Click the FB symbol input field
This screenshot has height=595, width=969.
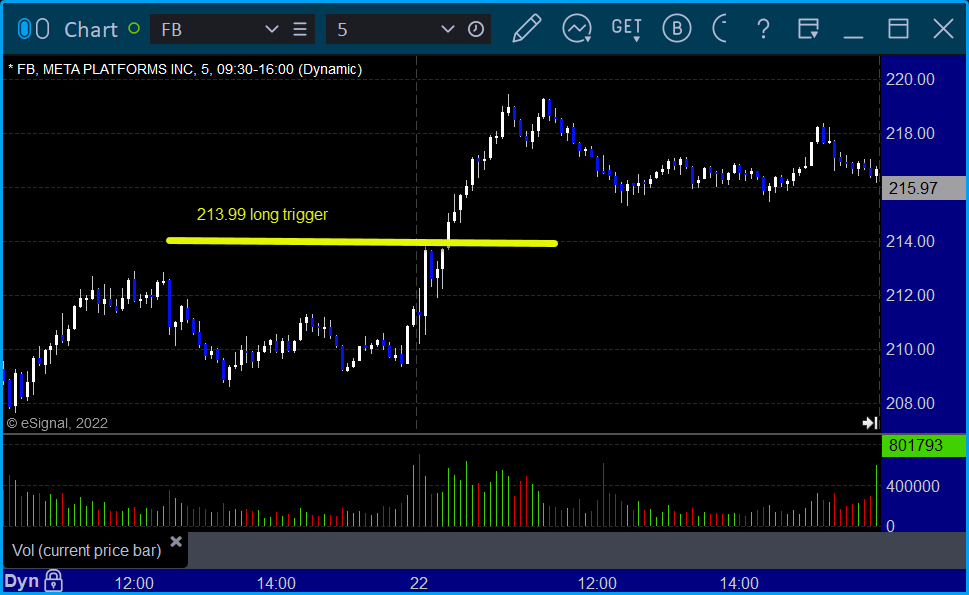[x=232, y=29]
